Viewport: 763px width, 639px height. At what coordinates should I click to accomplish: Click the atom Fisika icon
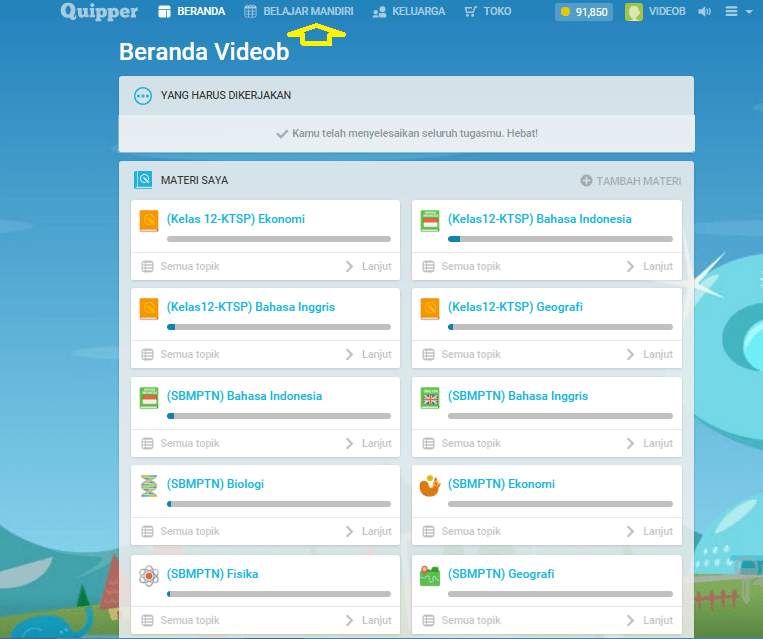click(x=149, y=576)
